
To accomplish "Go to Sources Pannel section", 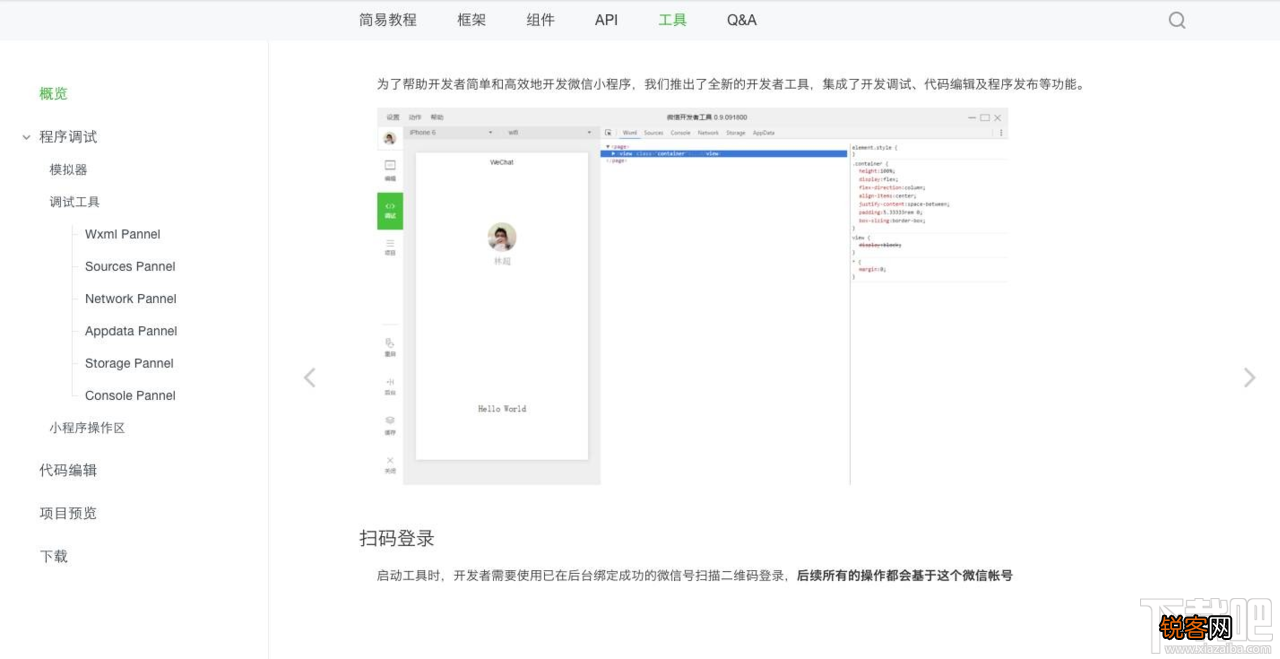I will [x=130, y=266].
